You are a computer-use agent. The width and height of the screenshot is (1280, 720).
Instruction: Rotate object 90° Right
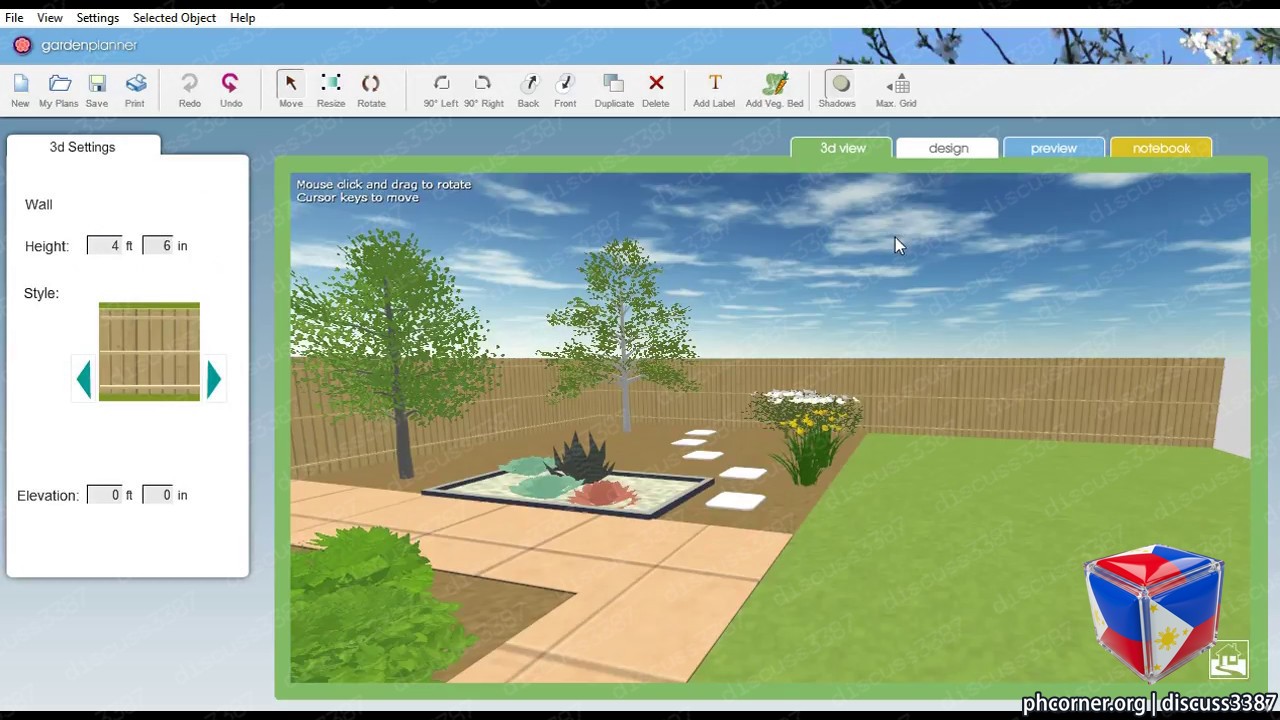tap(484, 90)
